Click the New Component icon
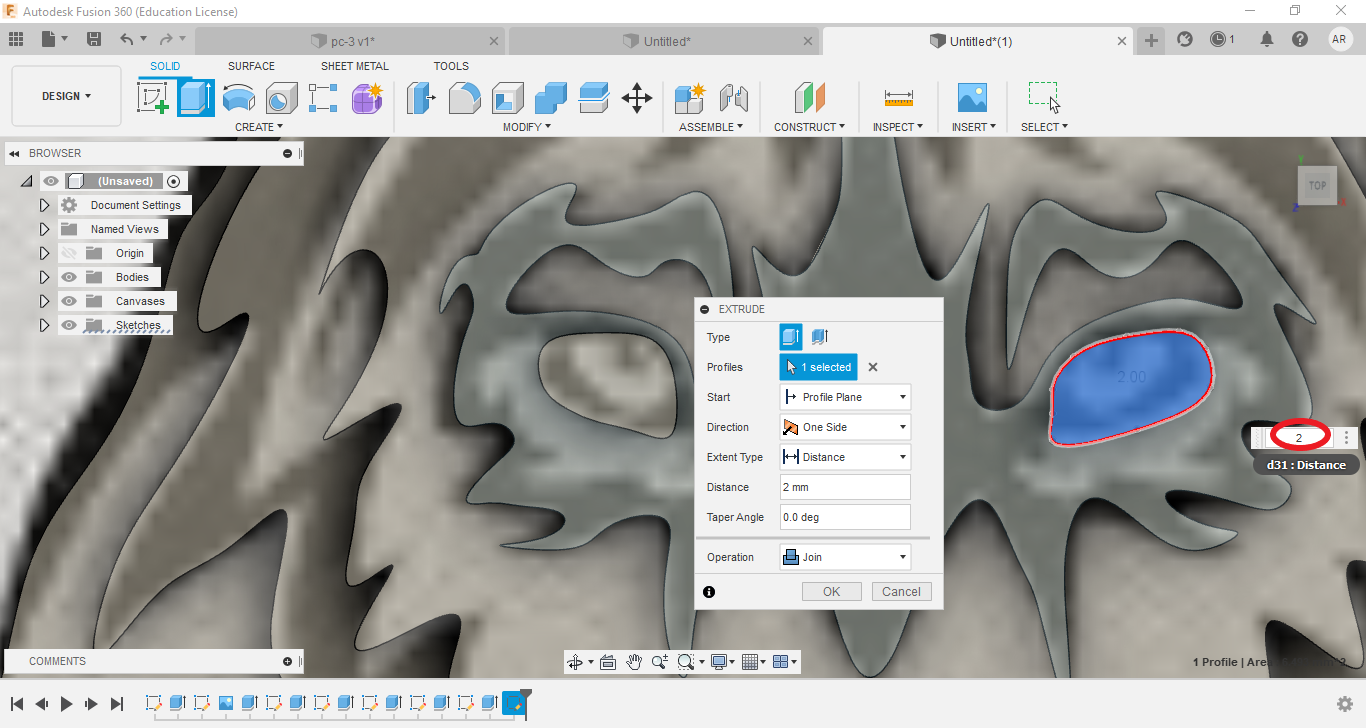 point(690,98)
